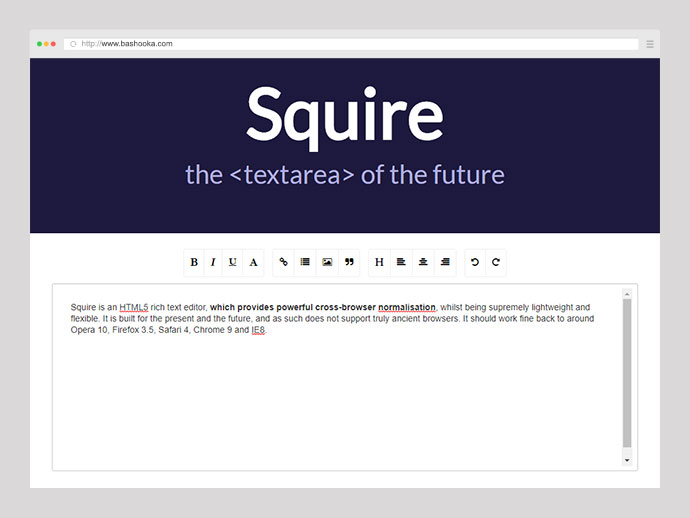The image size is (690, 518).
Task: Create a list with the list icon
Action: [x=305, y=262]
